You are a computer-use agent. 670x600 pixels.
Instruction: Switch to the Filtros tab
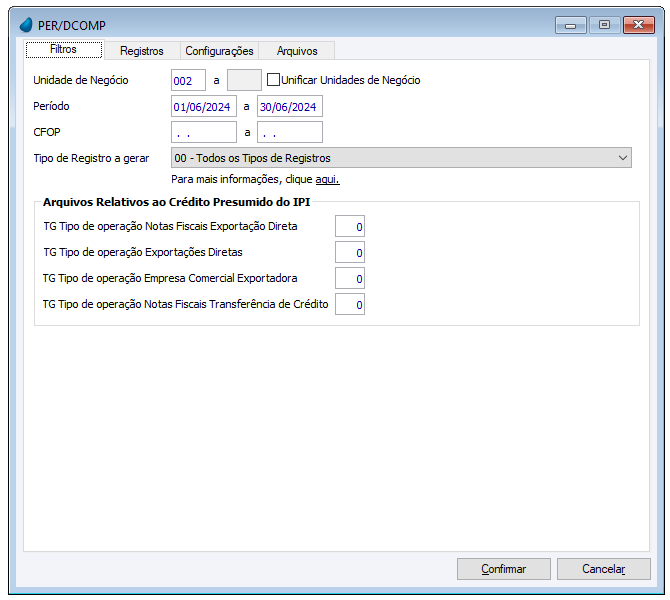pos(64,50)
